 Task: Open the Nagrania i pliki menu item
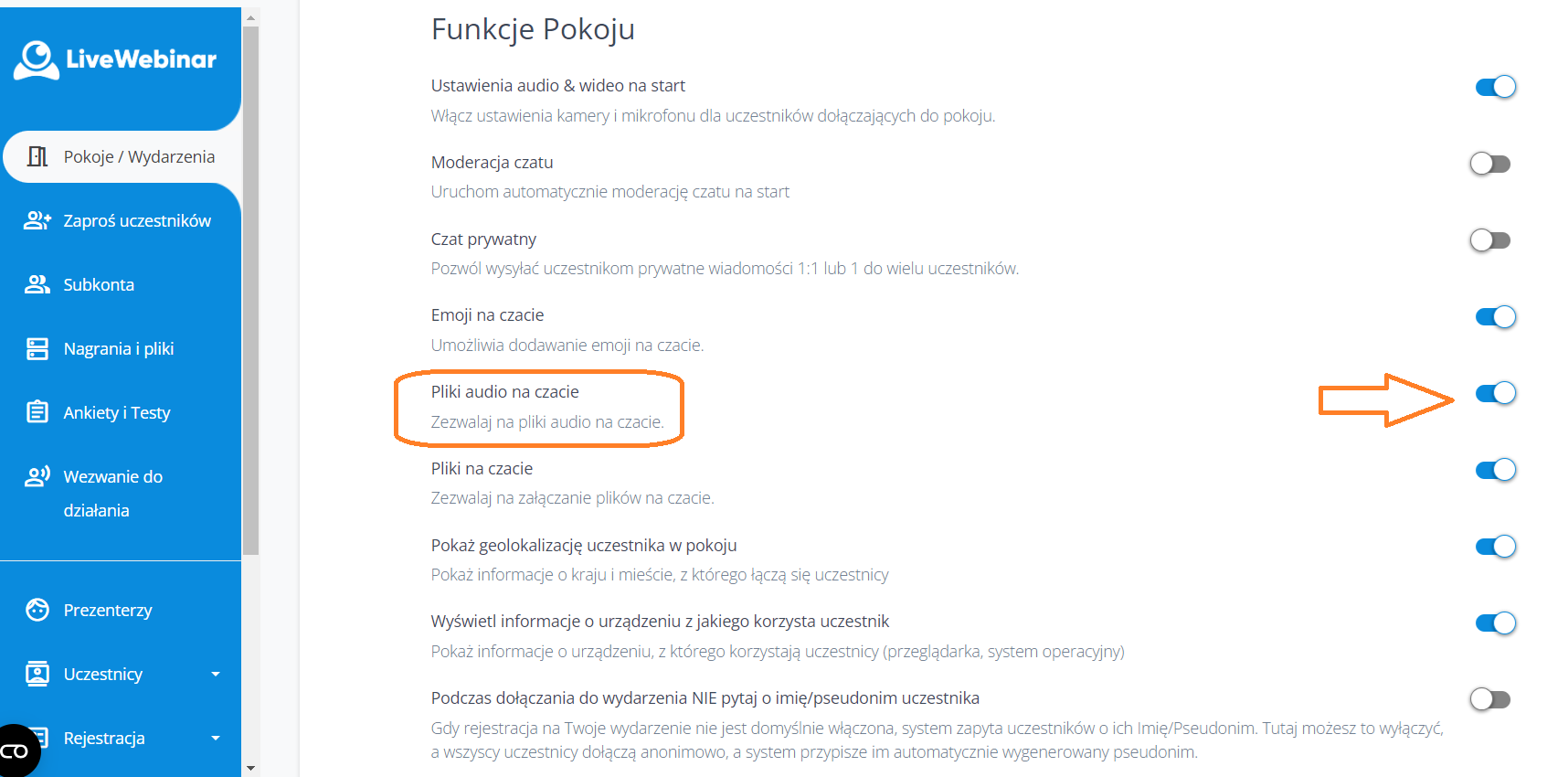(x=119, y=348)
